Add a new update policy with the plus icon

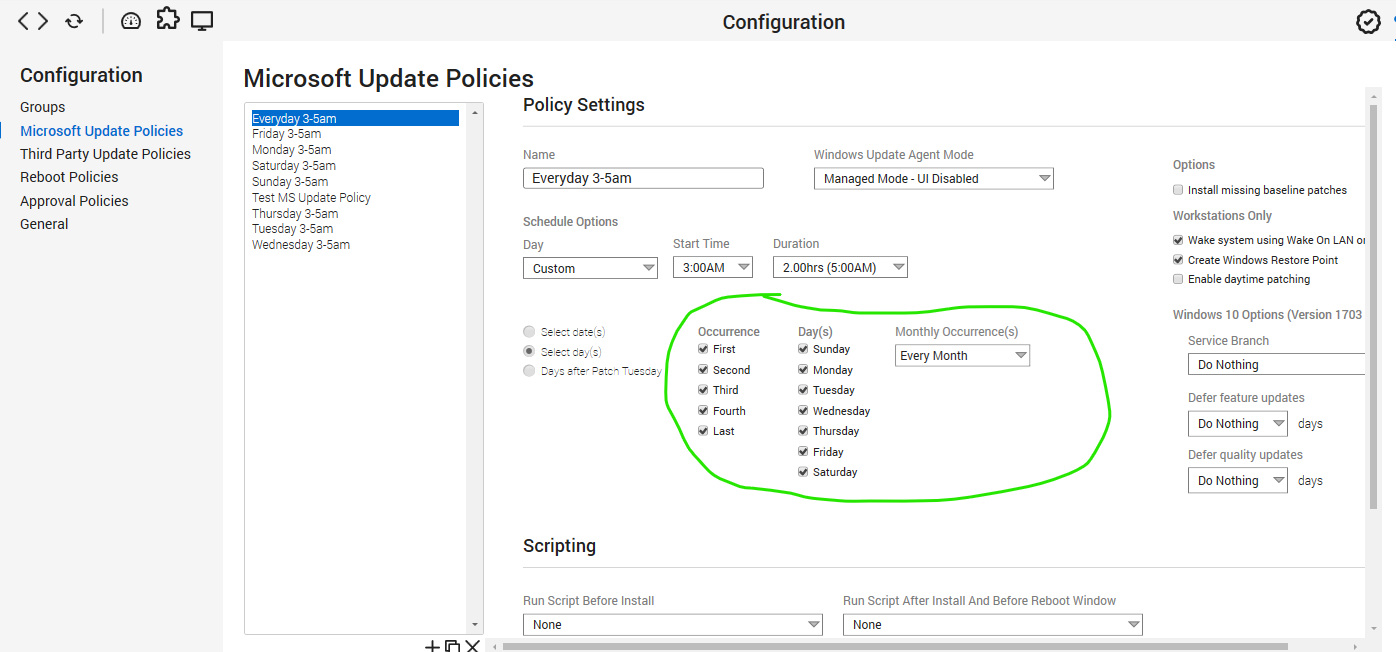click(x=431, y=645)
